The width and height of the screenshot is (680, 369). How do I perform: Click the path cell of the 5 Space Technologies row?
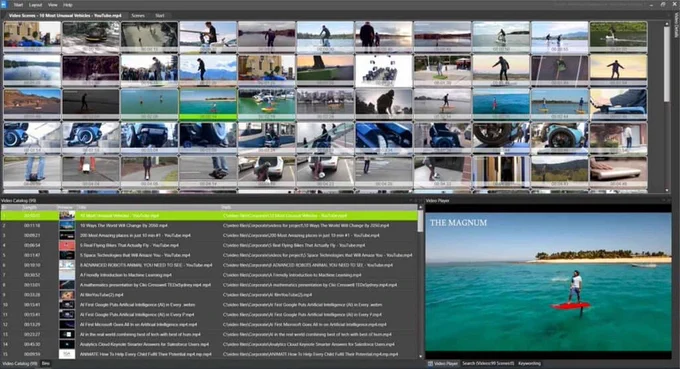click(317, 255)
